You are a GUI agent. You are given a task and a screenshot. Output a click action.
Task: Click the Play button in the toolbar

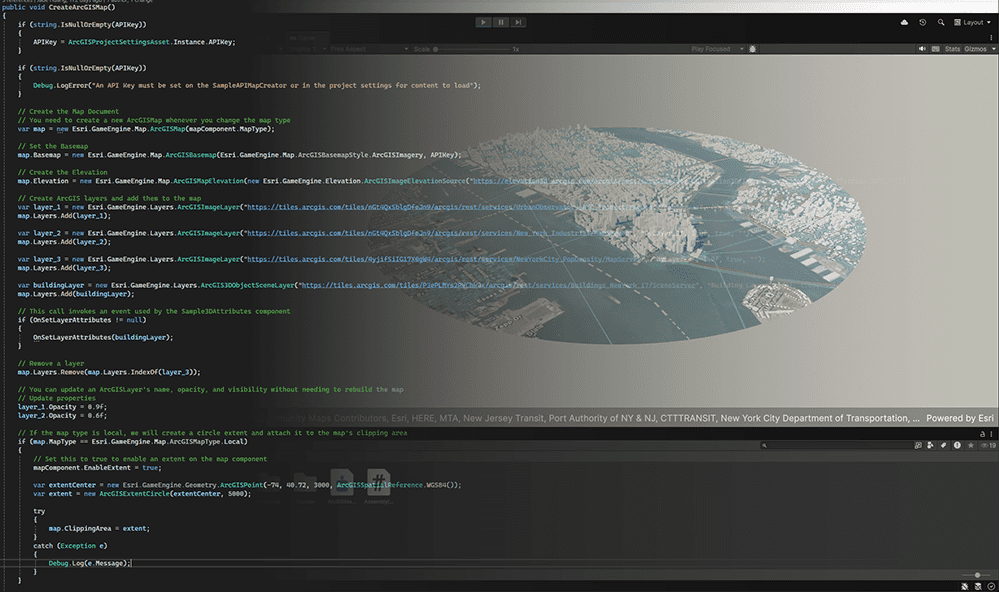(483, 21)
